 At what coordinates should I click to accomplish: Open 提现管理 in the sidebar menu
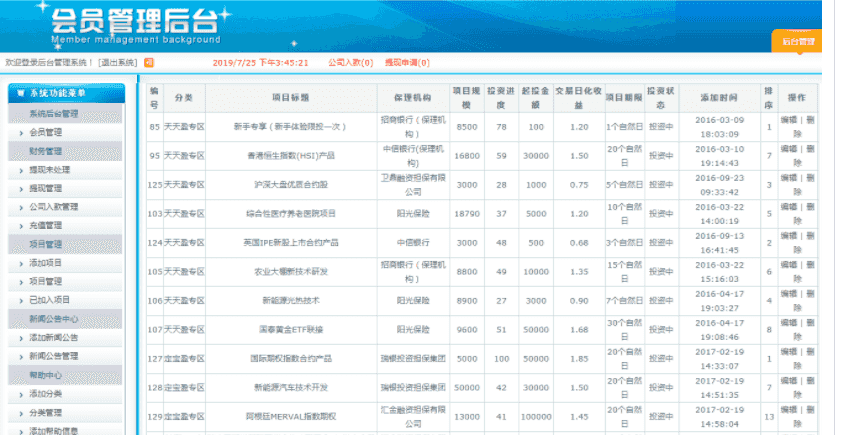(46, 188)
